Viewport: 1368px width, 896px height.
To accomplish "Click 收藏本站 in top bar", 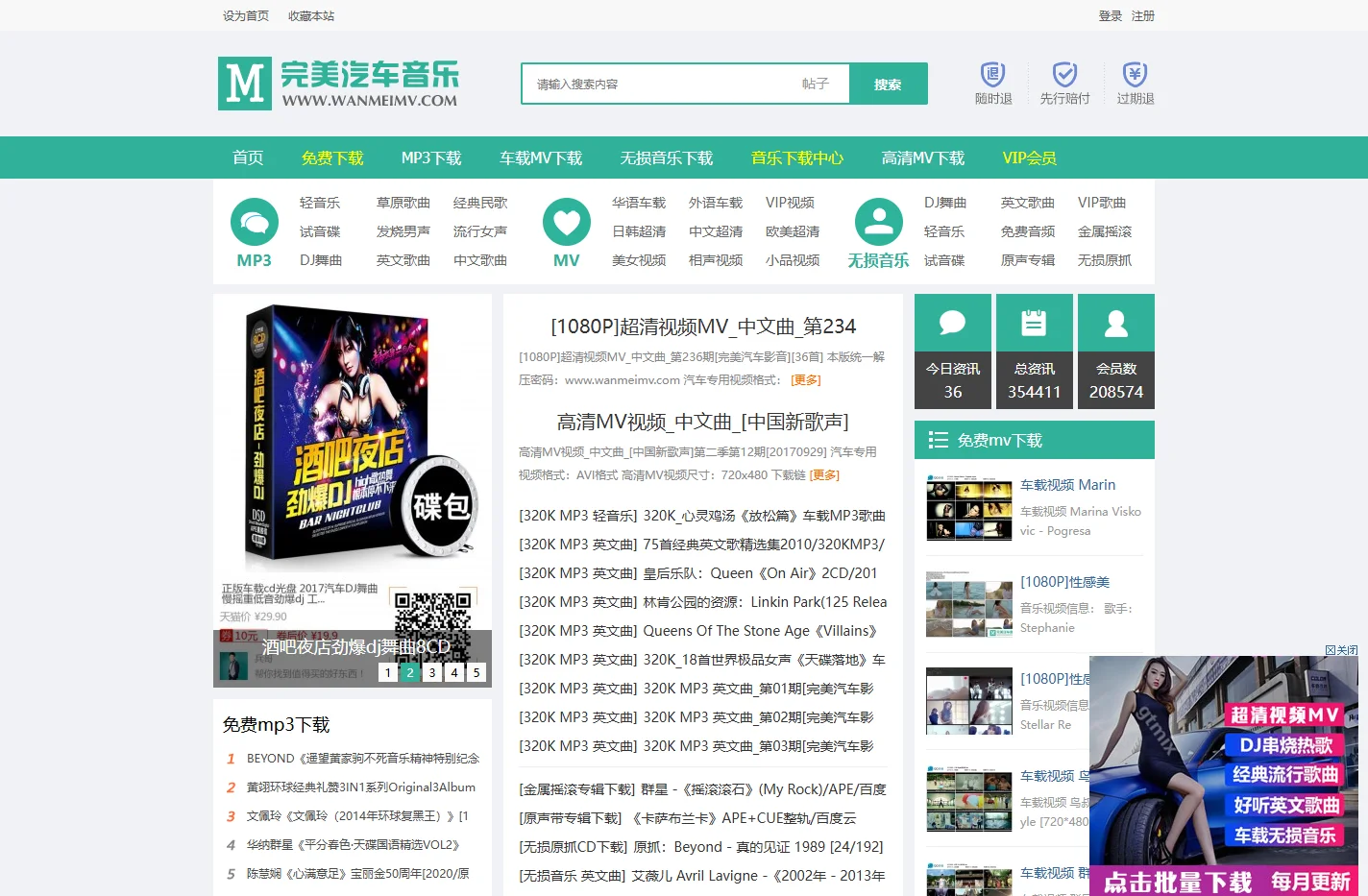I will coord(311,16).
